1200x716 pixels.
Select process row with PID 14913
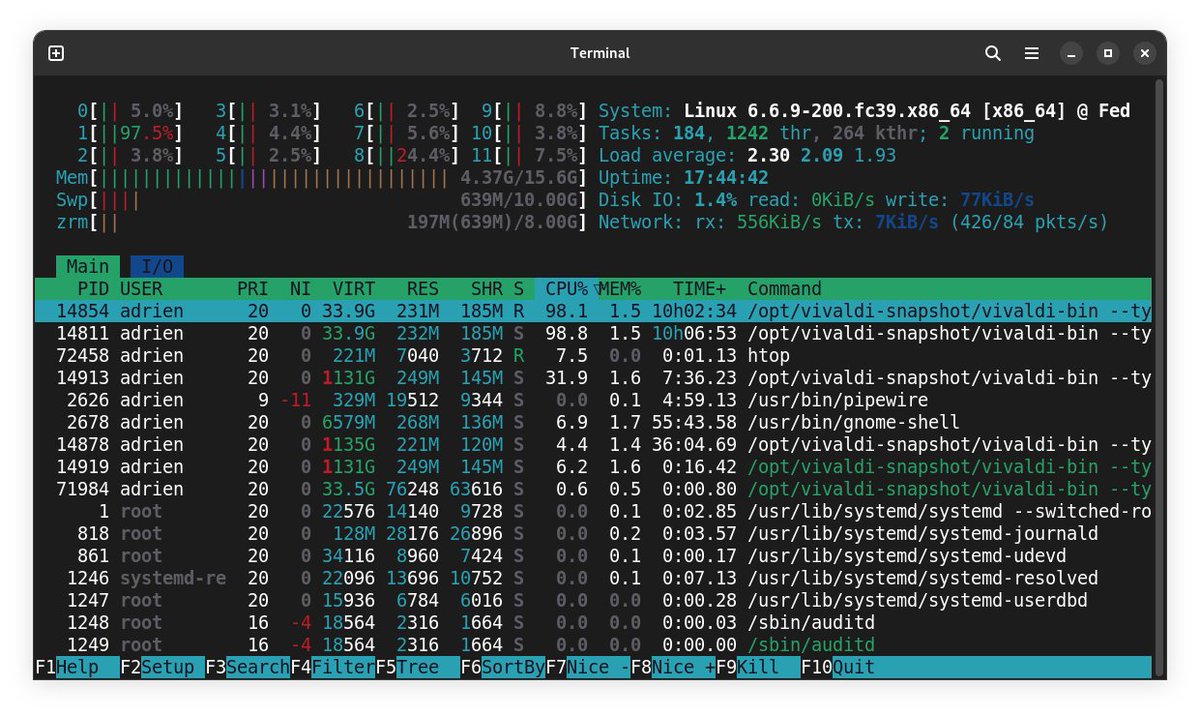tap(593, 378)
